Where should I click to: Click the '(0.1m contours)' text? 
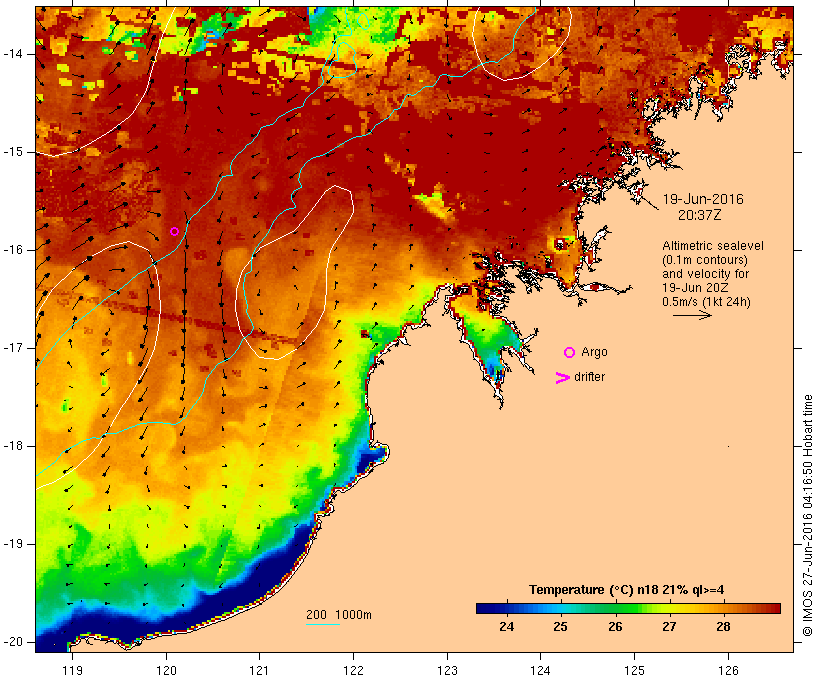point(705,260)
